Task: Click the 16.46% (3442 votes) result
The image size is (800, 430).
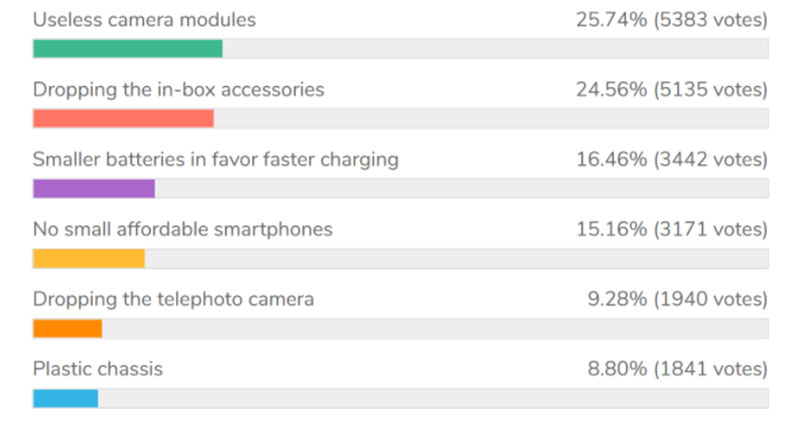Action: 672,160
